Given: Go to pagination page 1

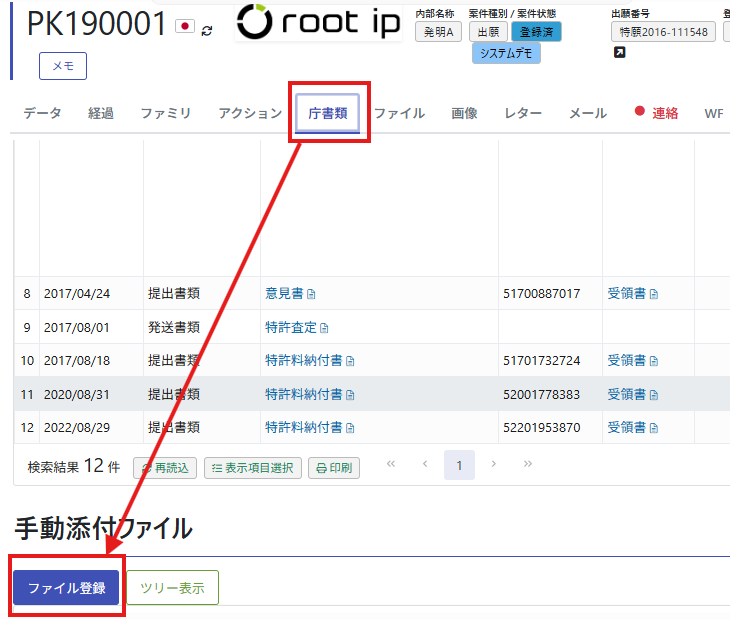Looking at the screenshot, I should coord(459,465).
